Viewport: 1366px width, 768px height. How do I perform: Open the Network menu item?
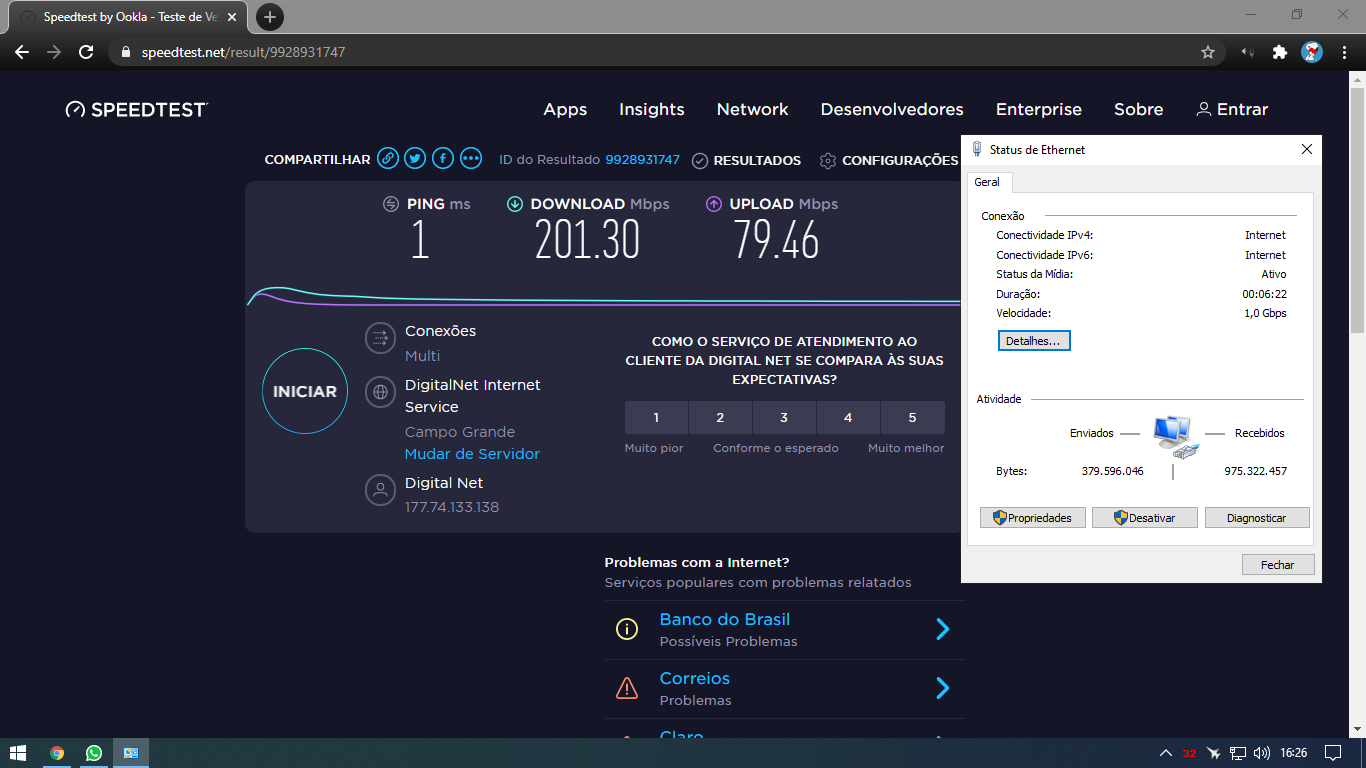[x=752, y=109]
